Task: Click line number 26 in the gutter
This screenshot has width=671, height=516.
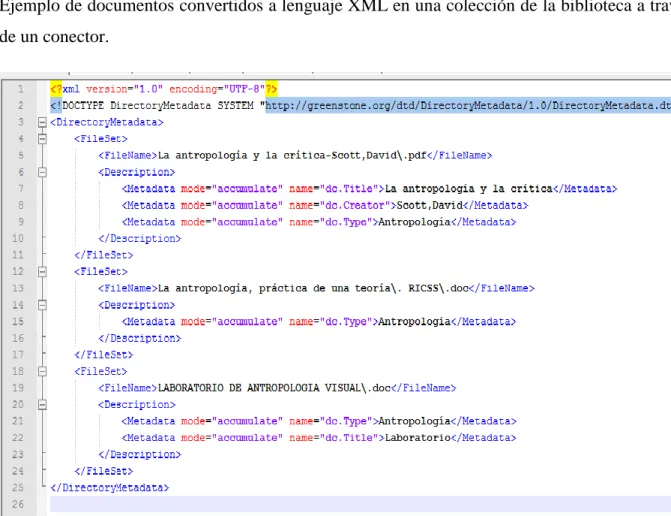Action: (x=18, y=504)
